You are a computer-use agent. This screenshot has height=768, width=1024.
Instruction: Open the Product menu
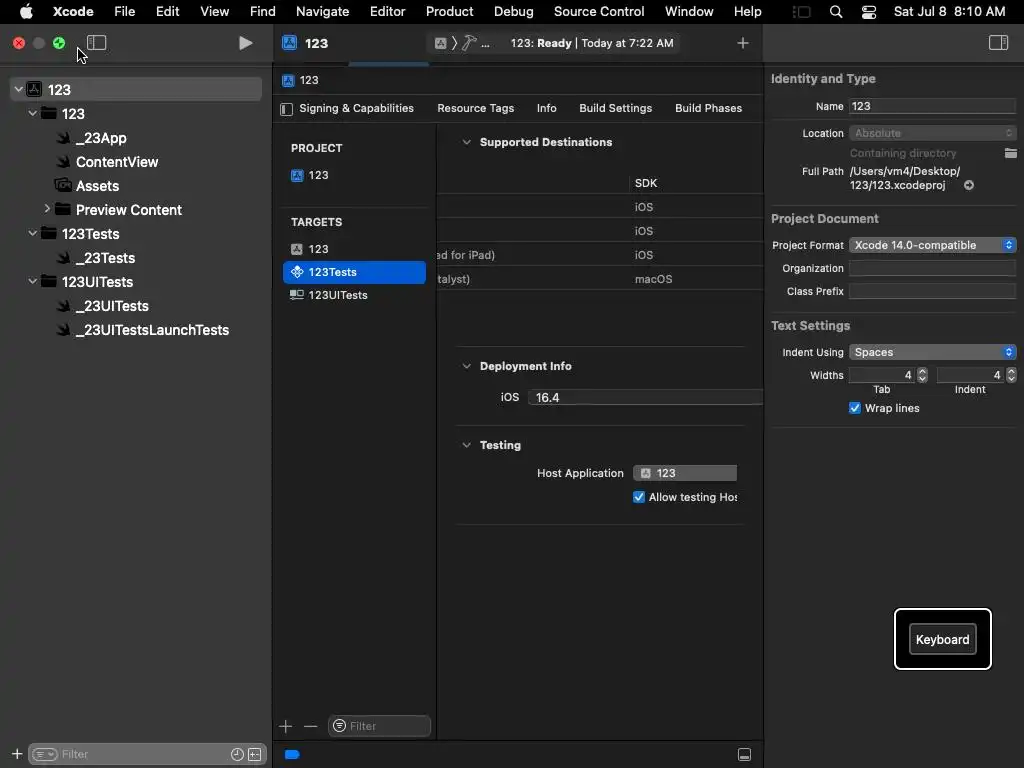click(449, 12)
